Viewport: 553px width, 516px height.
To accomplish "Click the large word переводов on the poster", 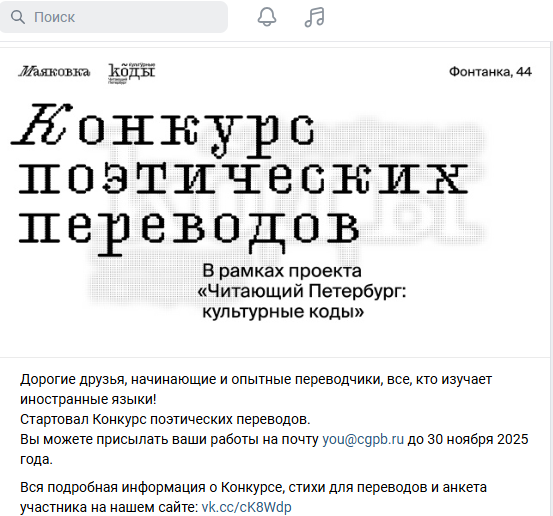I will coord(189,231).
